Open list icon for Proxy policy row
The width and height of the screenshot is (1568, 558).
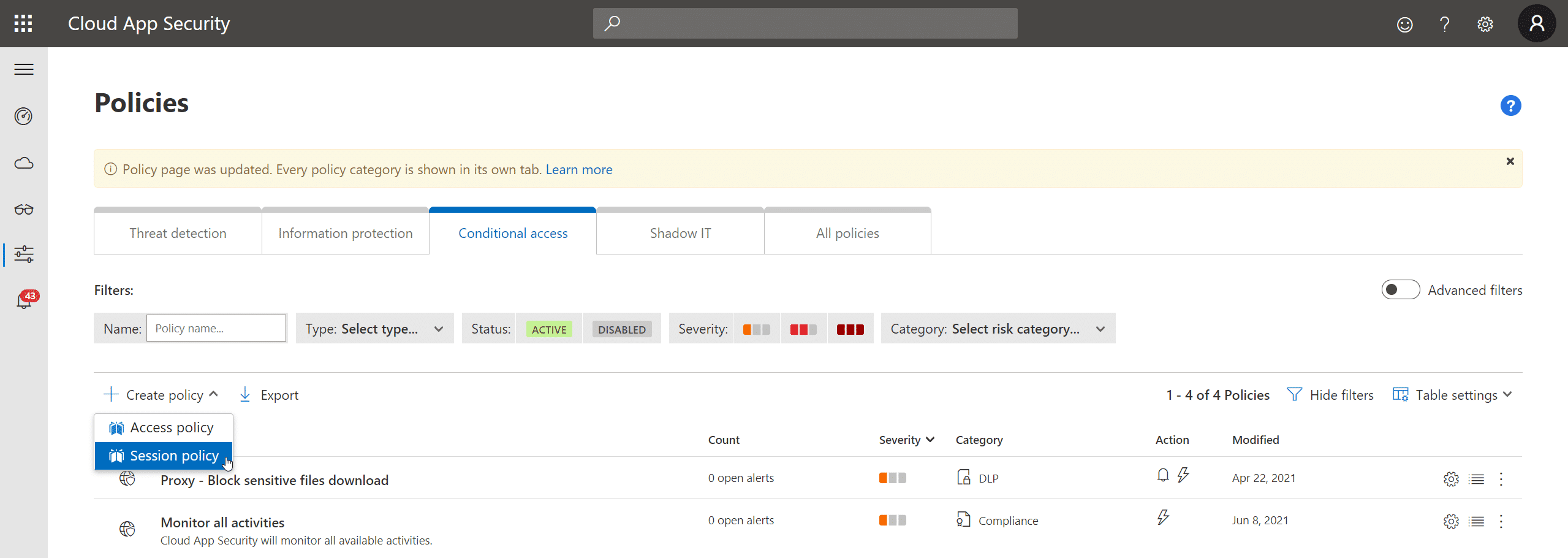(x=1477, y=479)
